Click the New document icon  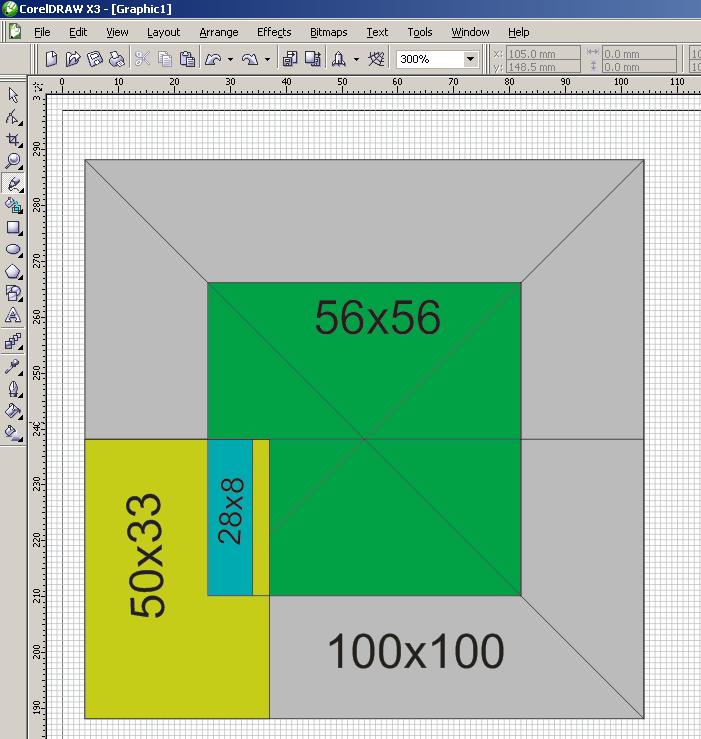tap(51, 59)
